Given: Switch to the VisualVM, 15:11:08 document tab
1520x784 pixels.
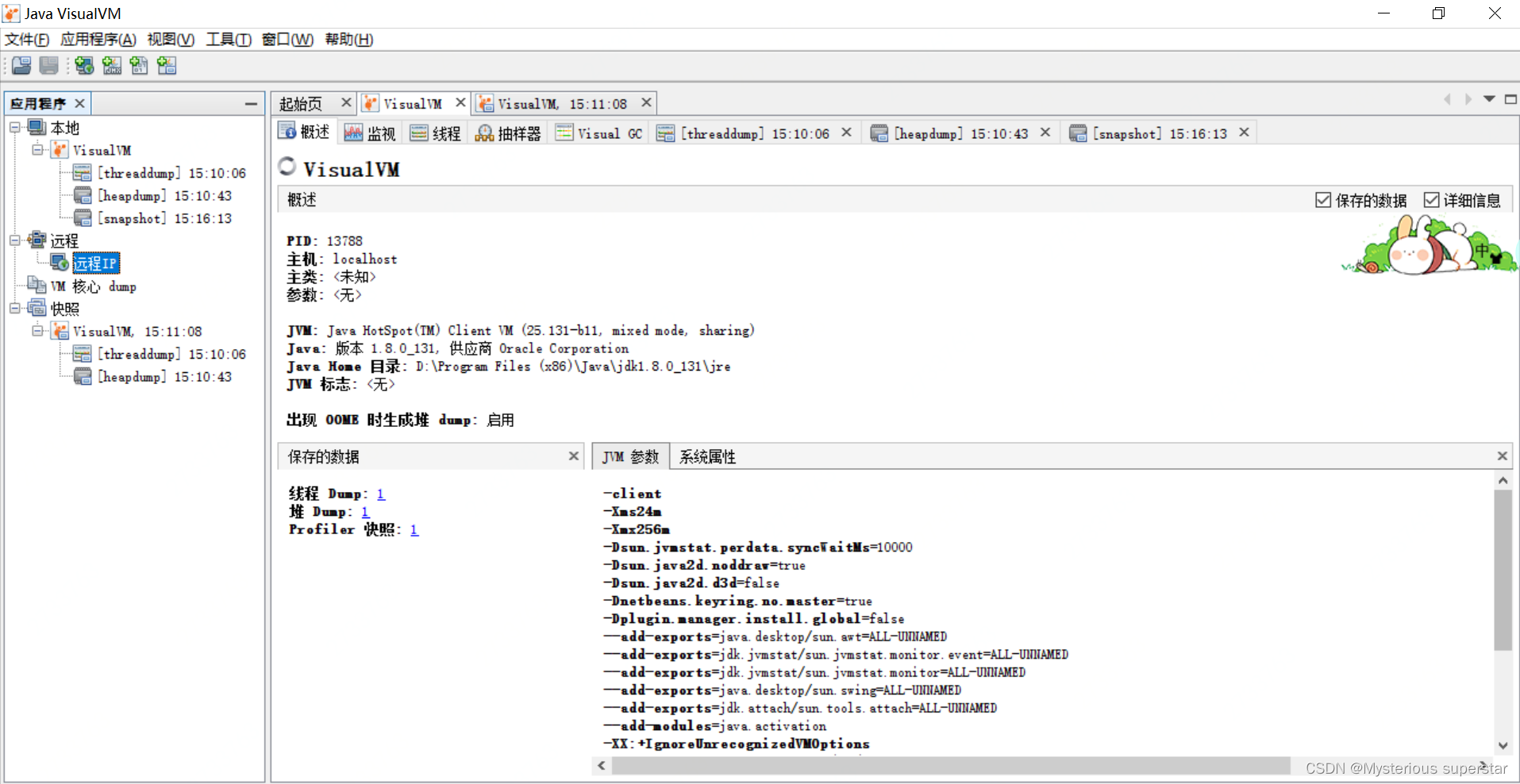Looking at the screenshot, I should click(x=563, y=104).
